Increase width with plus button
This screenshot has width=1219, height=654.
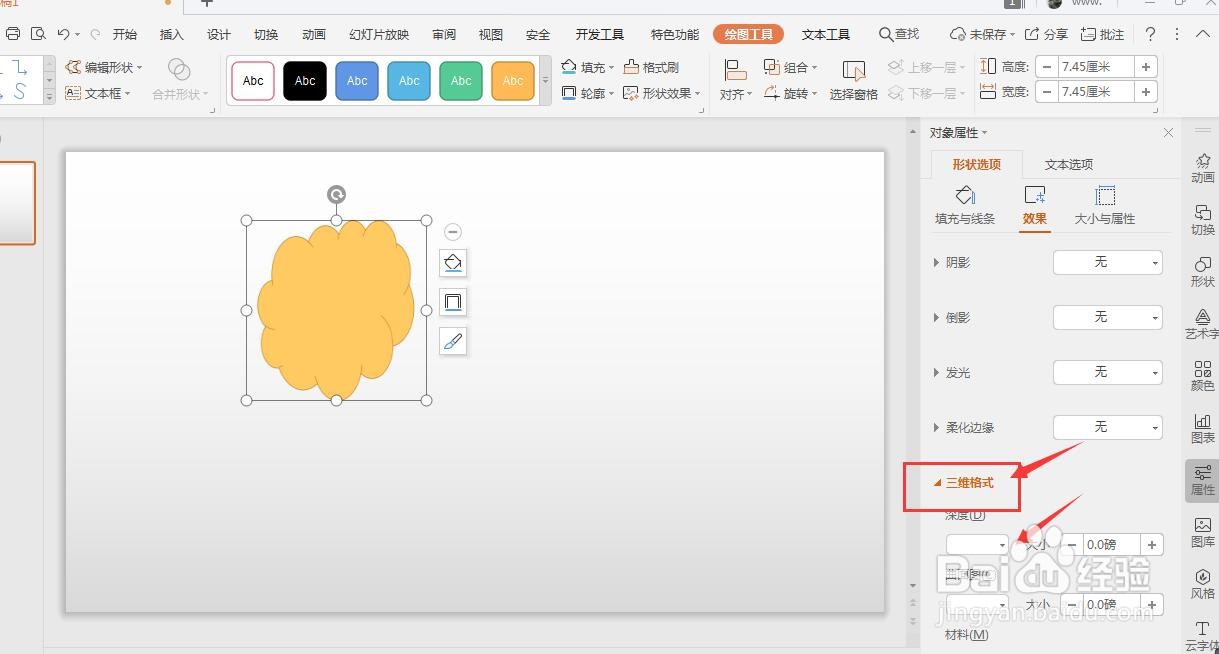click(x=1146, y=91)
